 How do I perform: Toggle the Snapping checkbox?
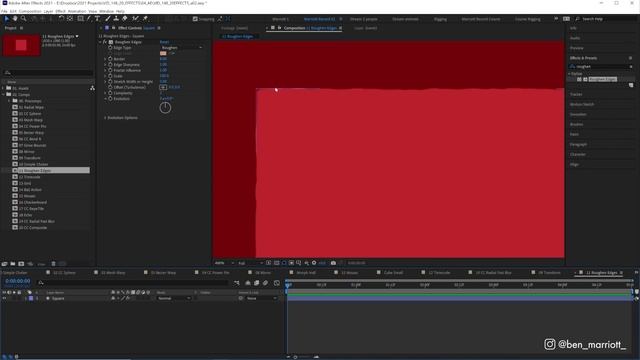(195, 19)
